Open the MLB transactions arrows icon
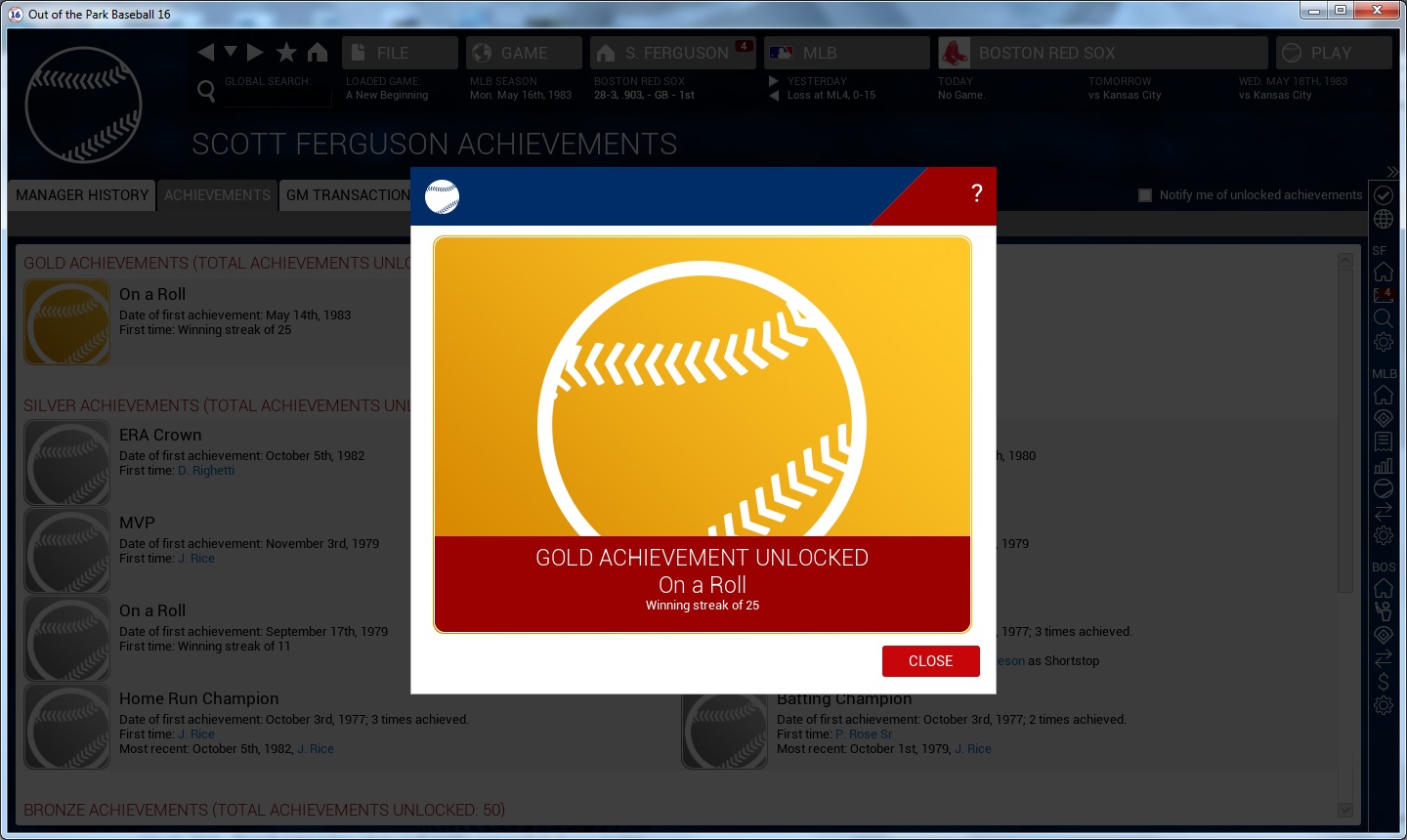This screenshot has width=1407, height=840. point(1384,512)
